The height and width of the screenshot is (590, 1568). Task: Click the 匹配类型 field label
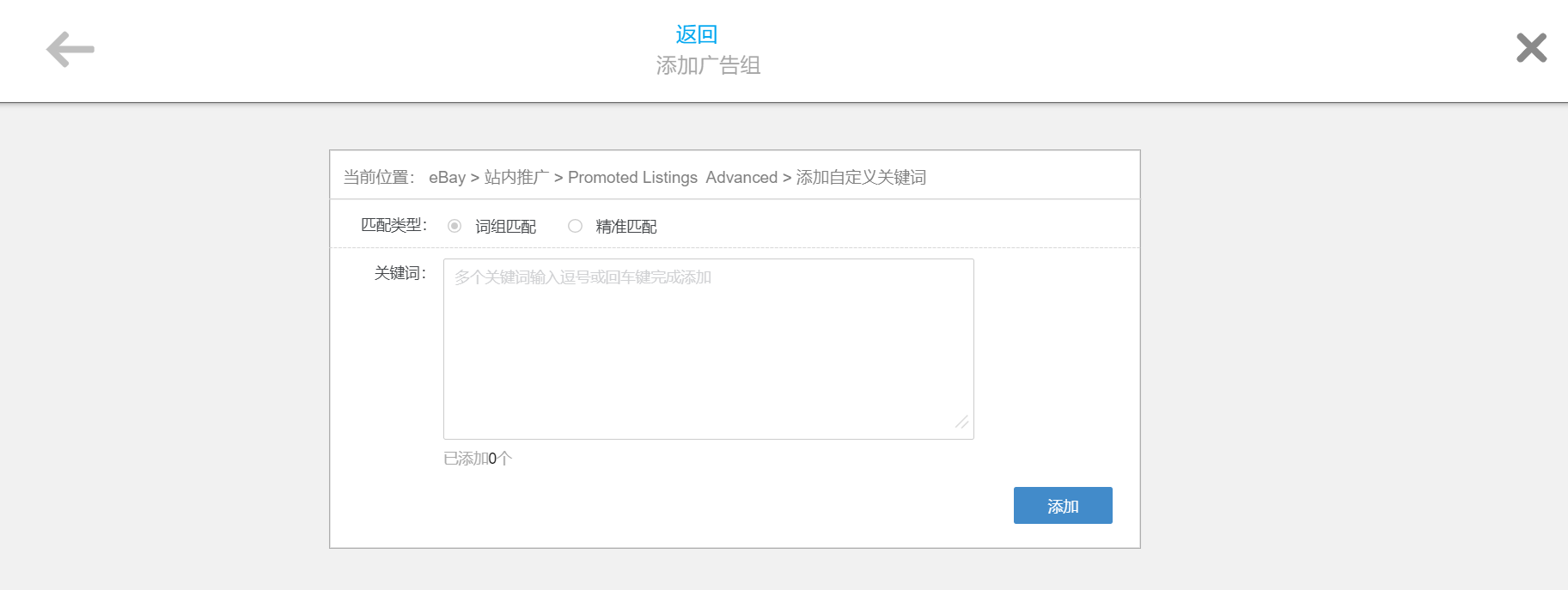point(394,225)
